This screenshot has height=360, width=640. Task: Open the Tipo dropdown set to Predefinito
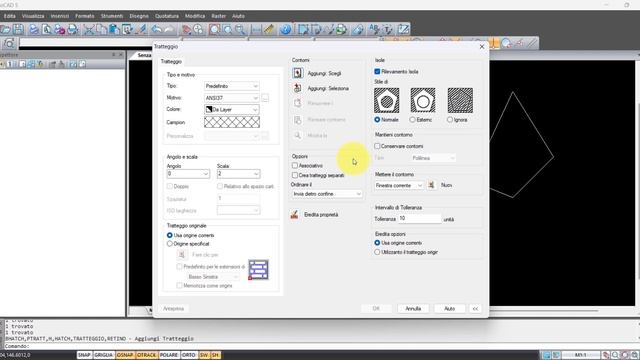(x=231, y=86)
